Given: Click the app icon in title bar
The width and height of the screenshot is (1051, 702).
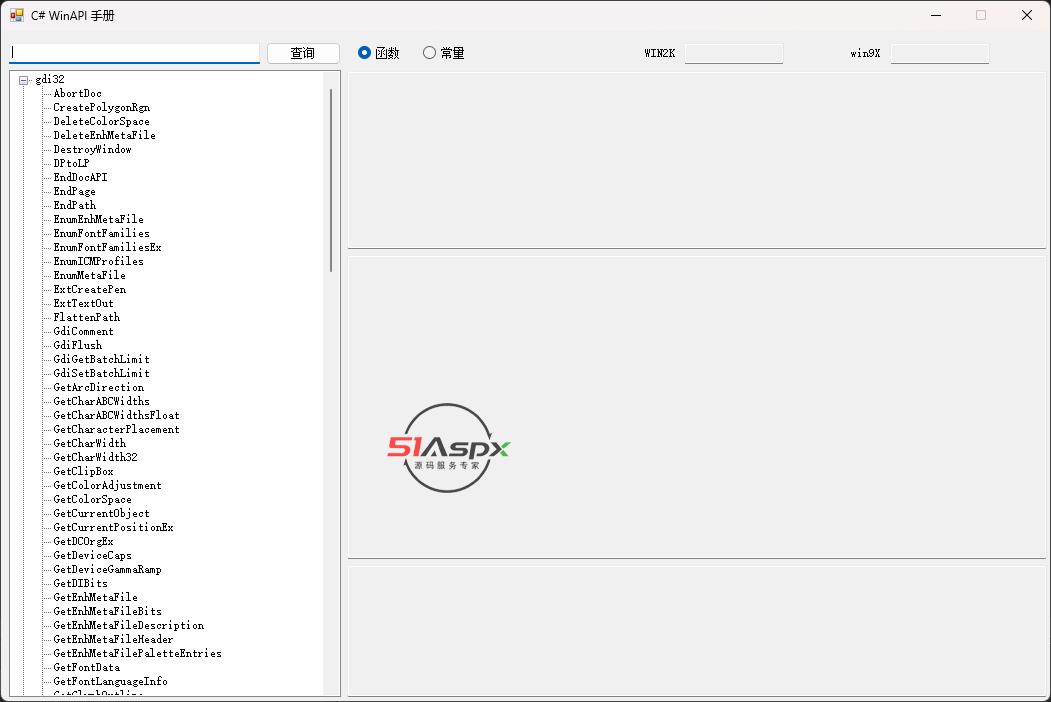Looking at the screenshot, I should coord(17,15).
